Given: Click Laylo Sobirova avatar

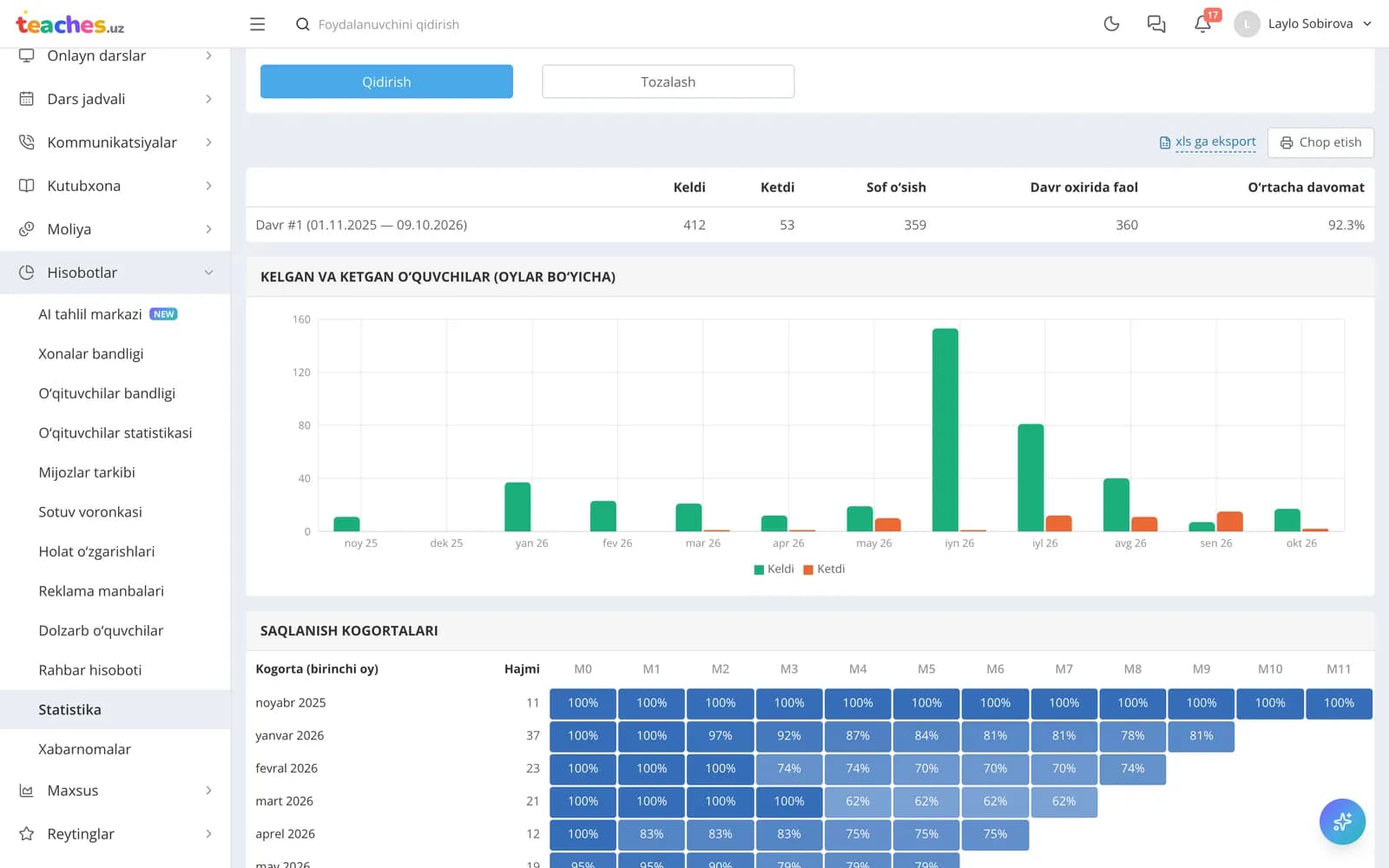Looking at the screenshot, I should (1247, 23).
